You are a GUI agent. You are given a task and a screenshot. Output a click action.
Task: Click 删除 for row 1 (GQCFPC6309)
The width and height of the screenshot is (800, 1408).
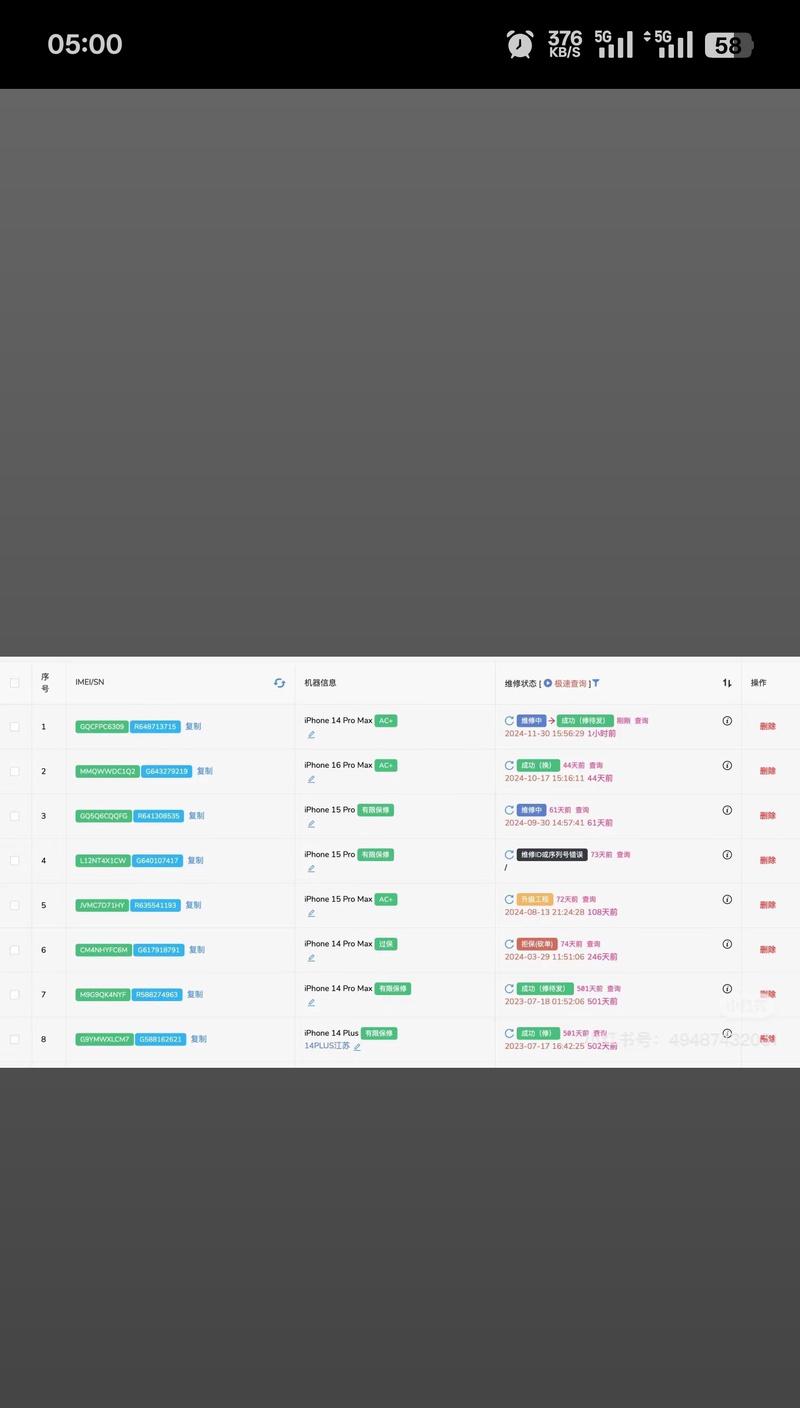click(x=767, y=727)
